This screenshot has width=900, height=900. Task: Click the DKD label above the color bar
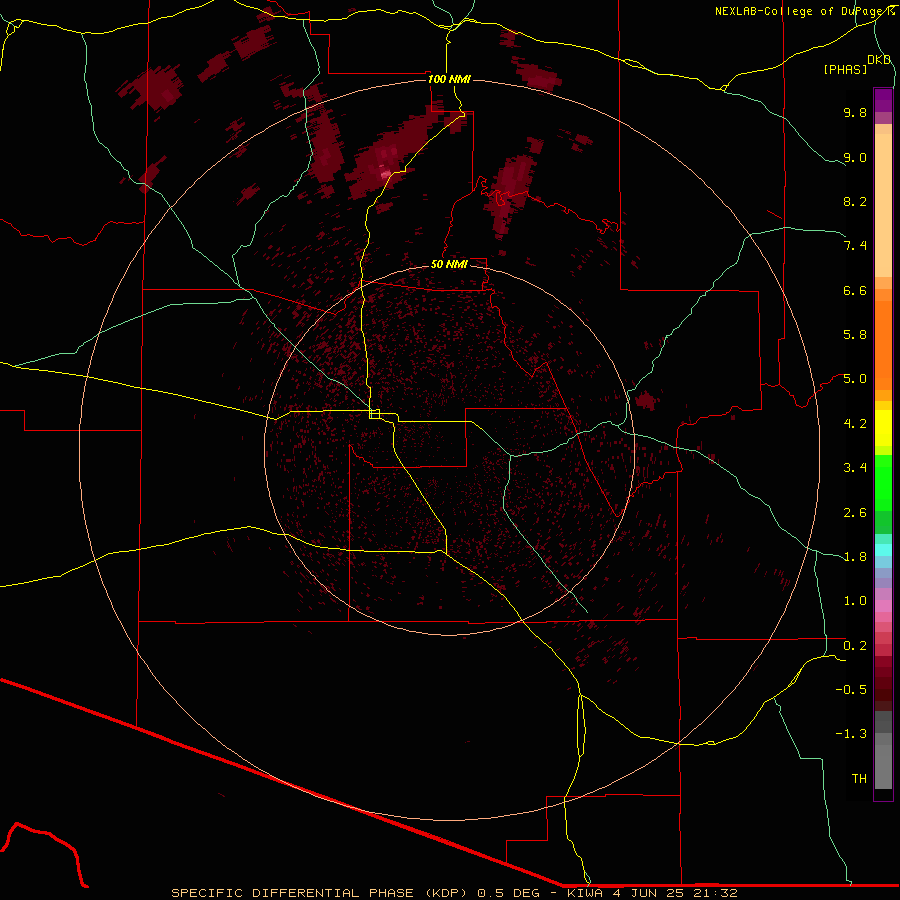(x=879, y=59)
